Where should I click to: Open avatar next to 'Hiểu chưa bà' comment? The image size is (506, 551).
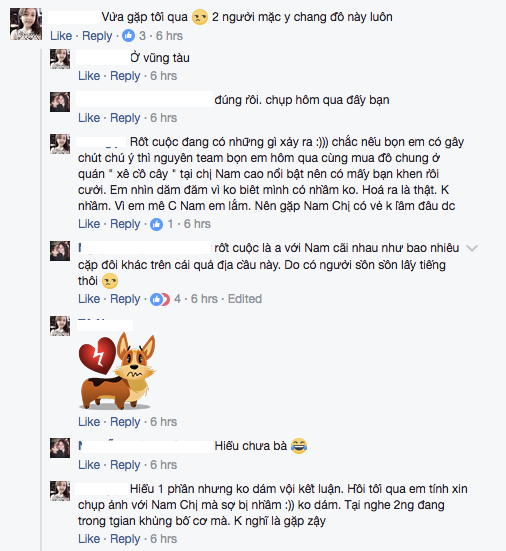click(x=60, y=448)
